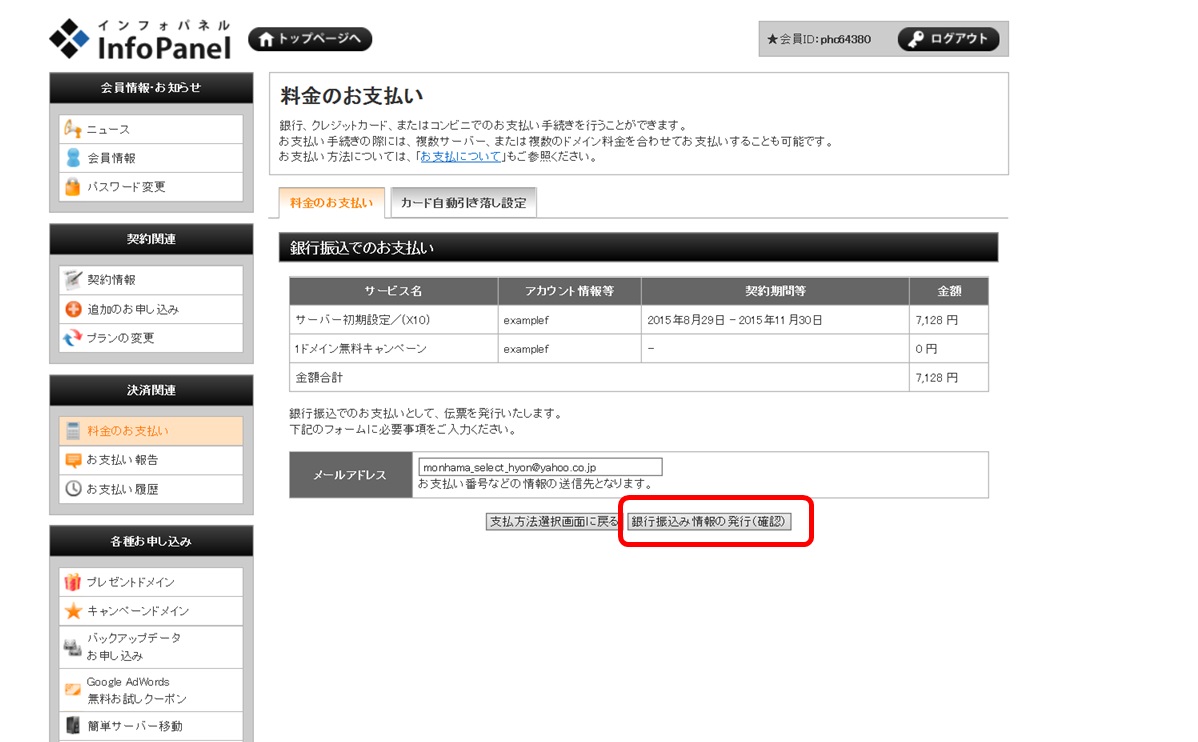This screenshot has width=1198, height=742.
Task: Click the ログアウト button
Action: (x=948, y=39)
